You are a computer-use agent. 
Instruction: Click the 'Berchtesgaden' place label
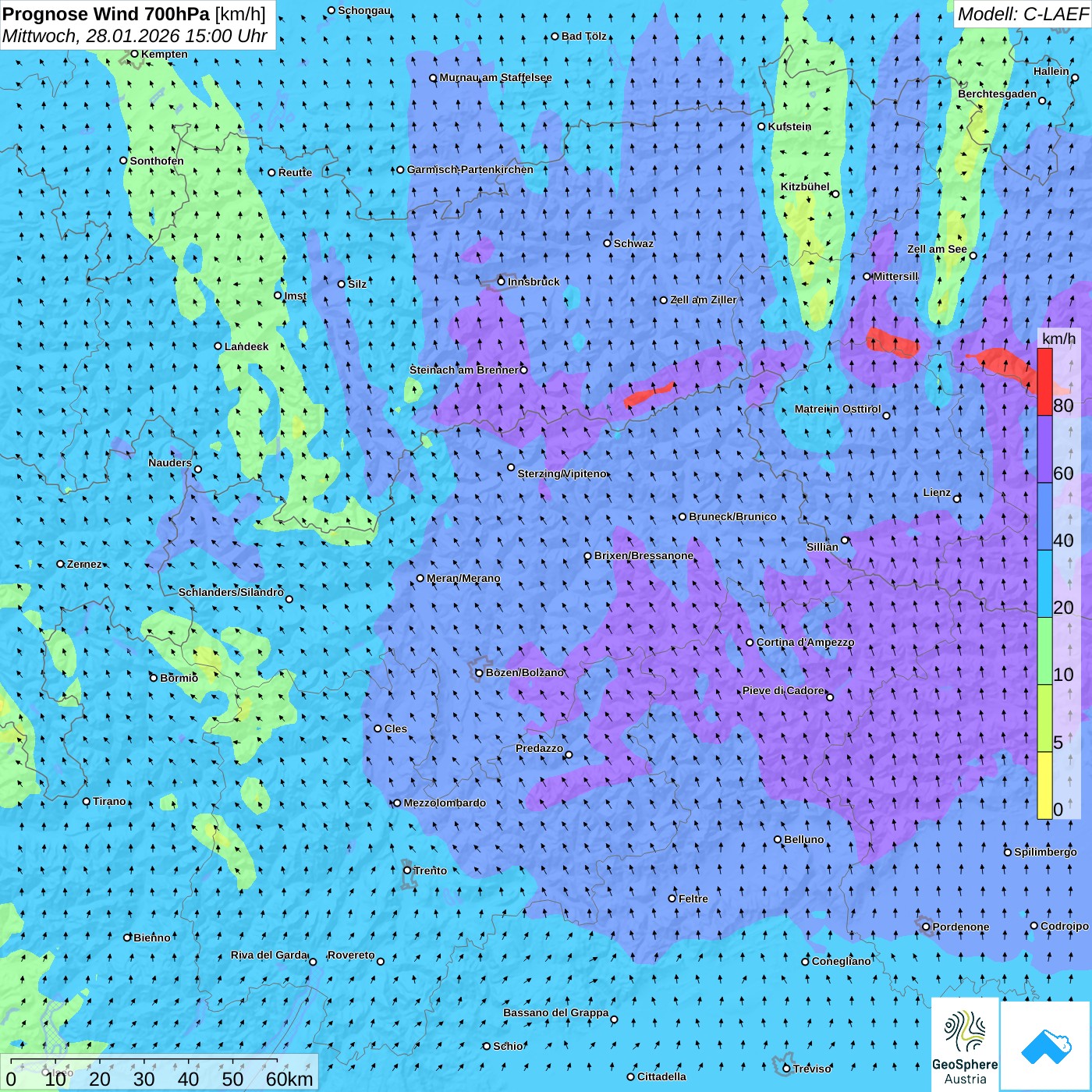(998, 94)
